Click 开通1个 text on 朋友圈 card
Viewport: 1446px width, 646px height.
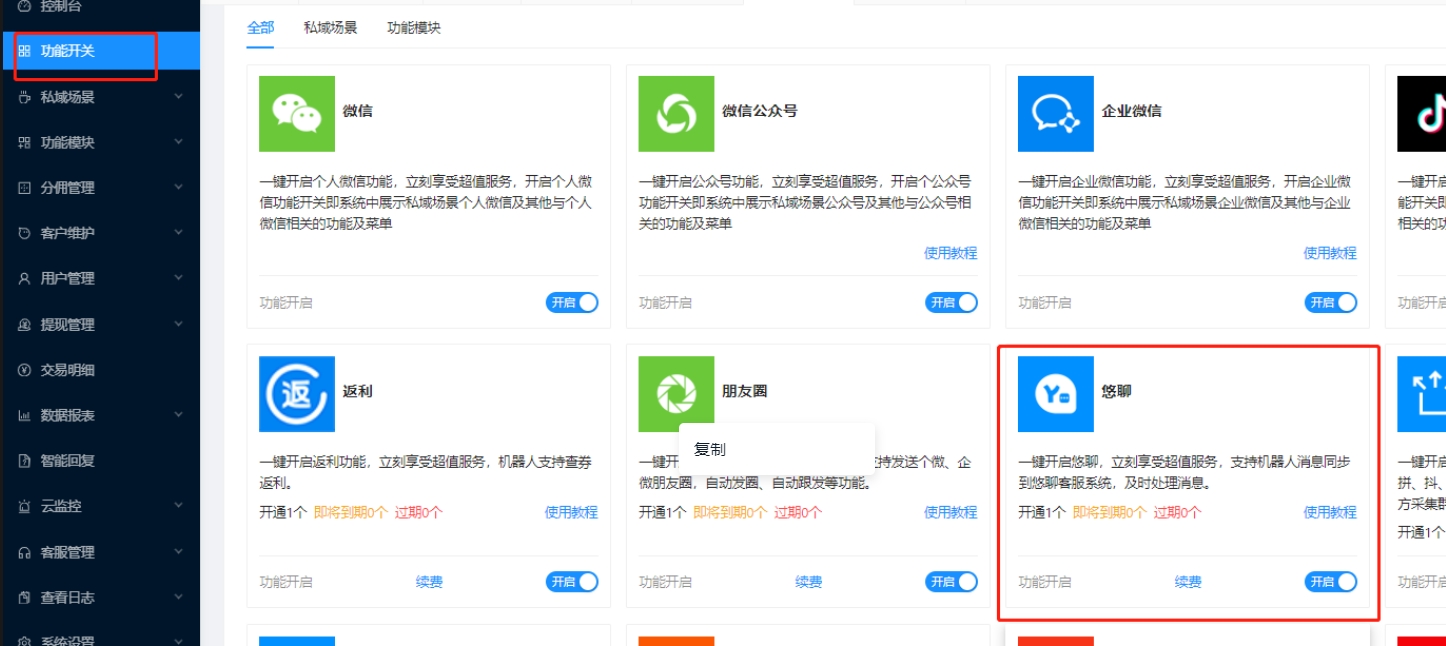(x=663, y=512)
